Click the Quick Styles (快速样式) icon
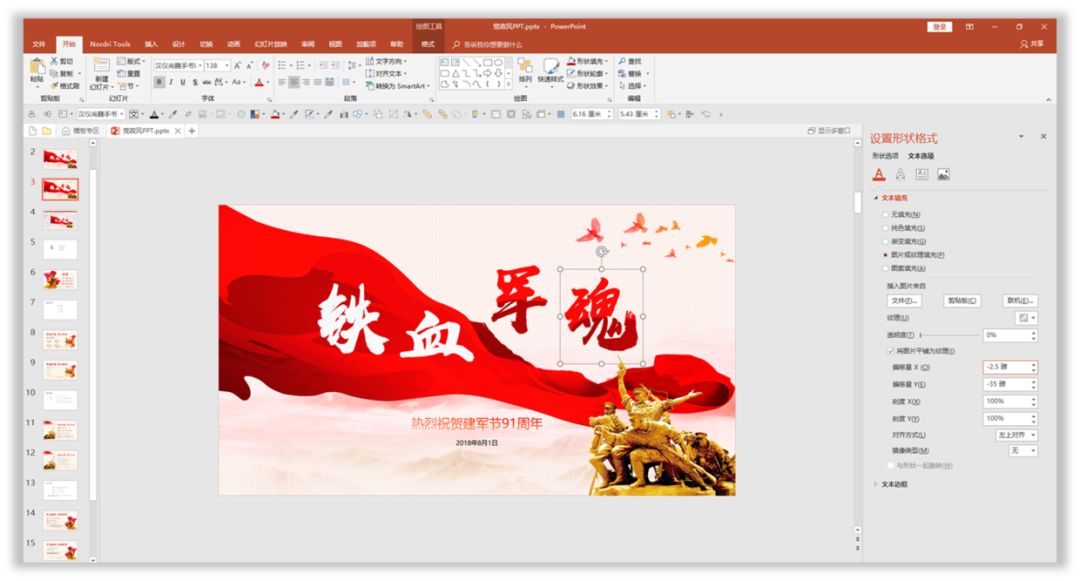1080x581 pixels. point(550,67)
